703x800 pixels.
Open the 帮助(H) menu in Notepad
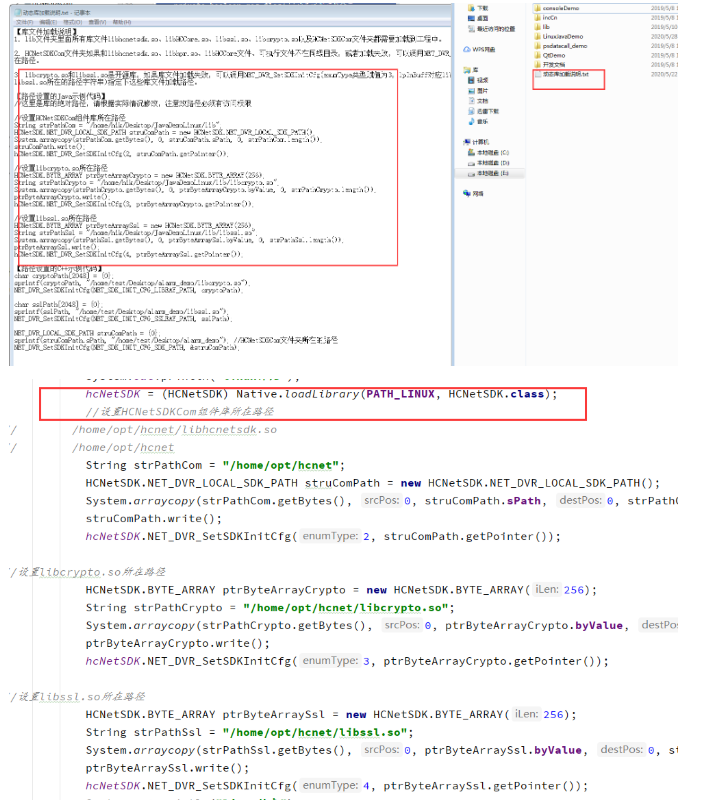coord(122,22)
